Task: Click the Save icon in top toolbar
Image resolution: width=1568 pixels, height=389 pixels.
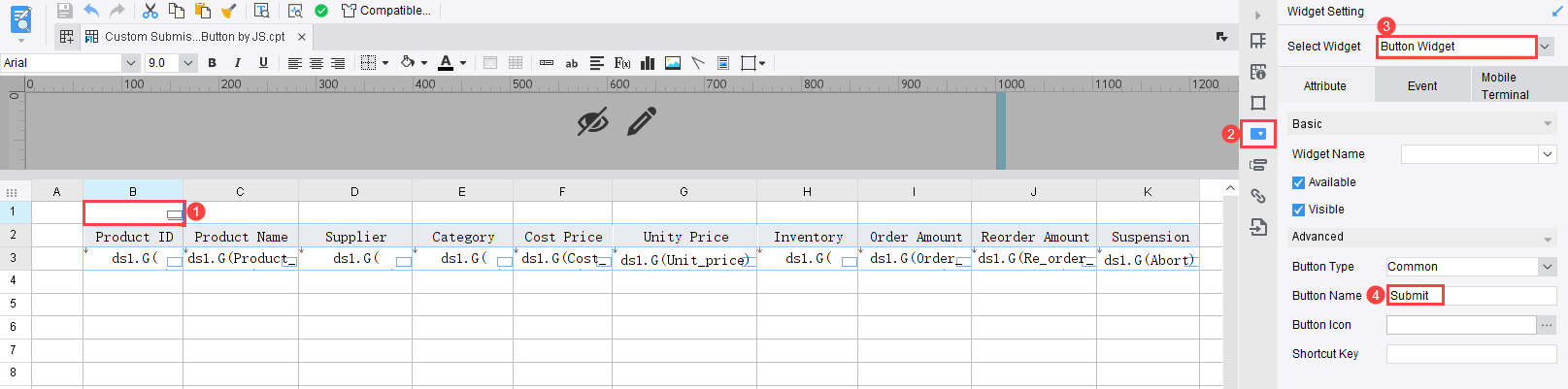Action: (x=65, y=11)
